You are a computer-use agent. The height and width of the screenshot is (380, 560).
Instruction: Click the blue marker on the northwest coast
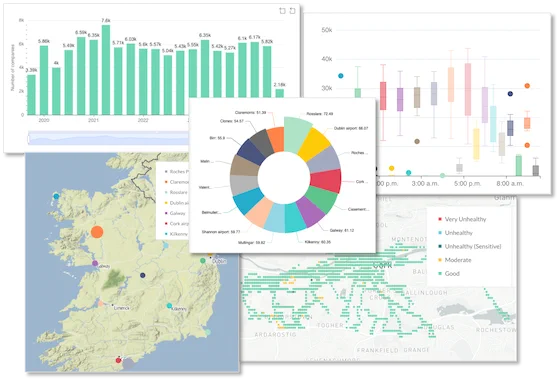tap(56, 196)
